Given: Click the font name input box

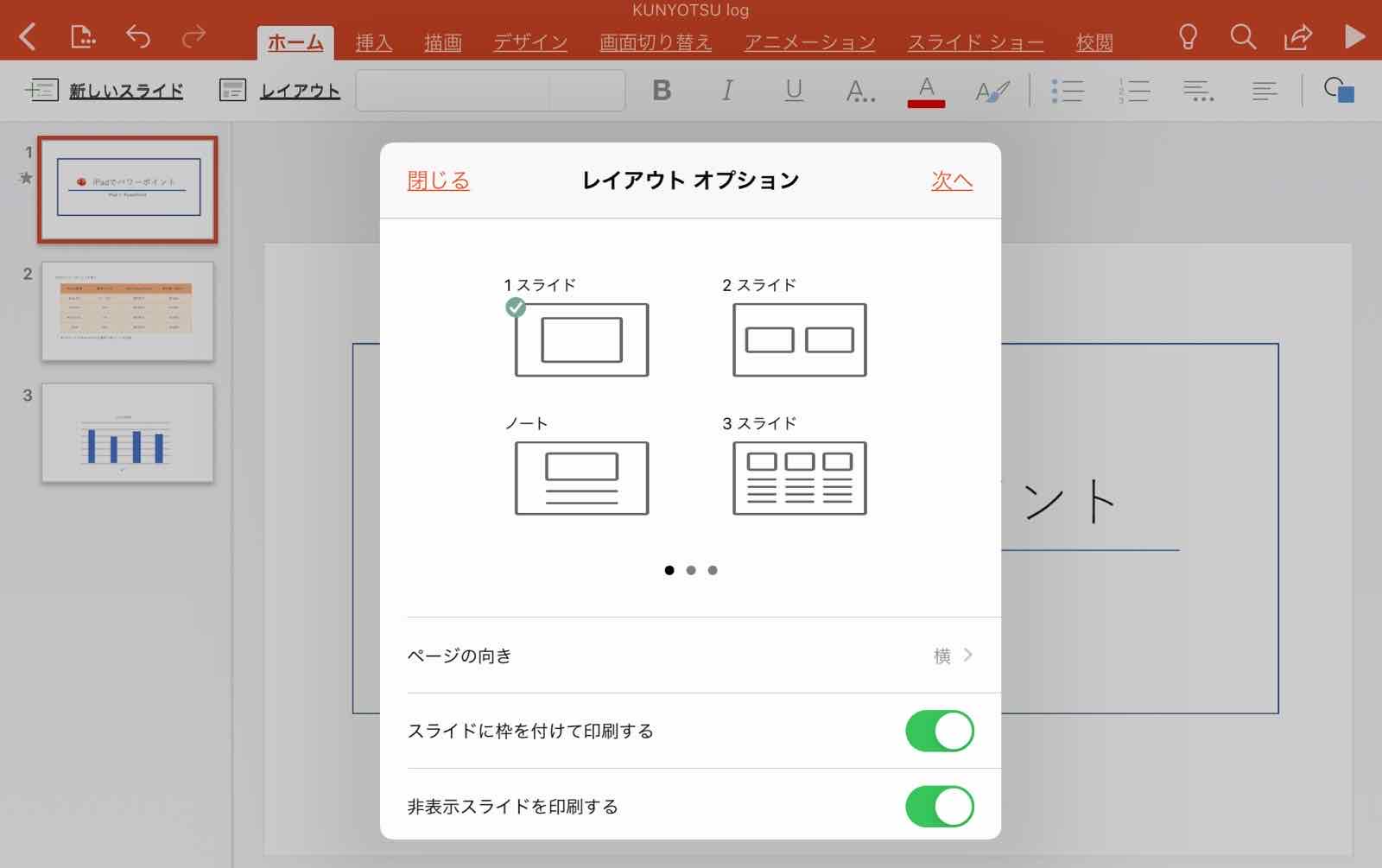Looking at the screenshot, I should click(x=453, y=90).
